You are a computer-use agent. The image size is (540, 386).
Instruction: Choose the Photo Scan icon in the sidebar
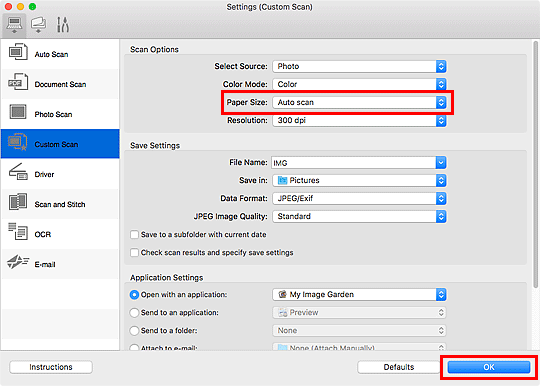[x=18, y=112]
